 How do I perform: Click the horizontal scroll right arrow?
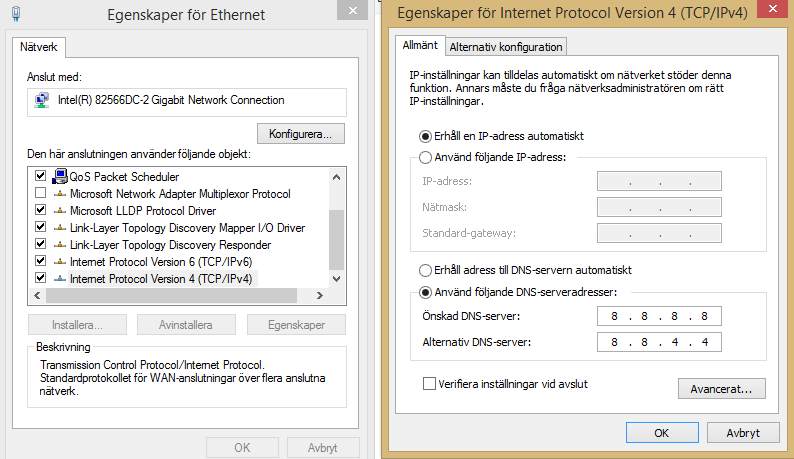pyautogui.click(x=320, y=295)
